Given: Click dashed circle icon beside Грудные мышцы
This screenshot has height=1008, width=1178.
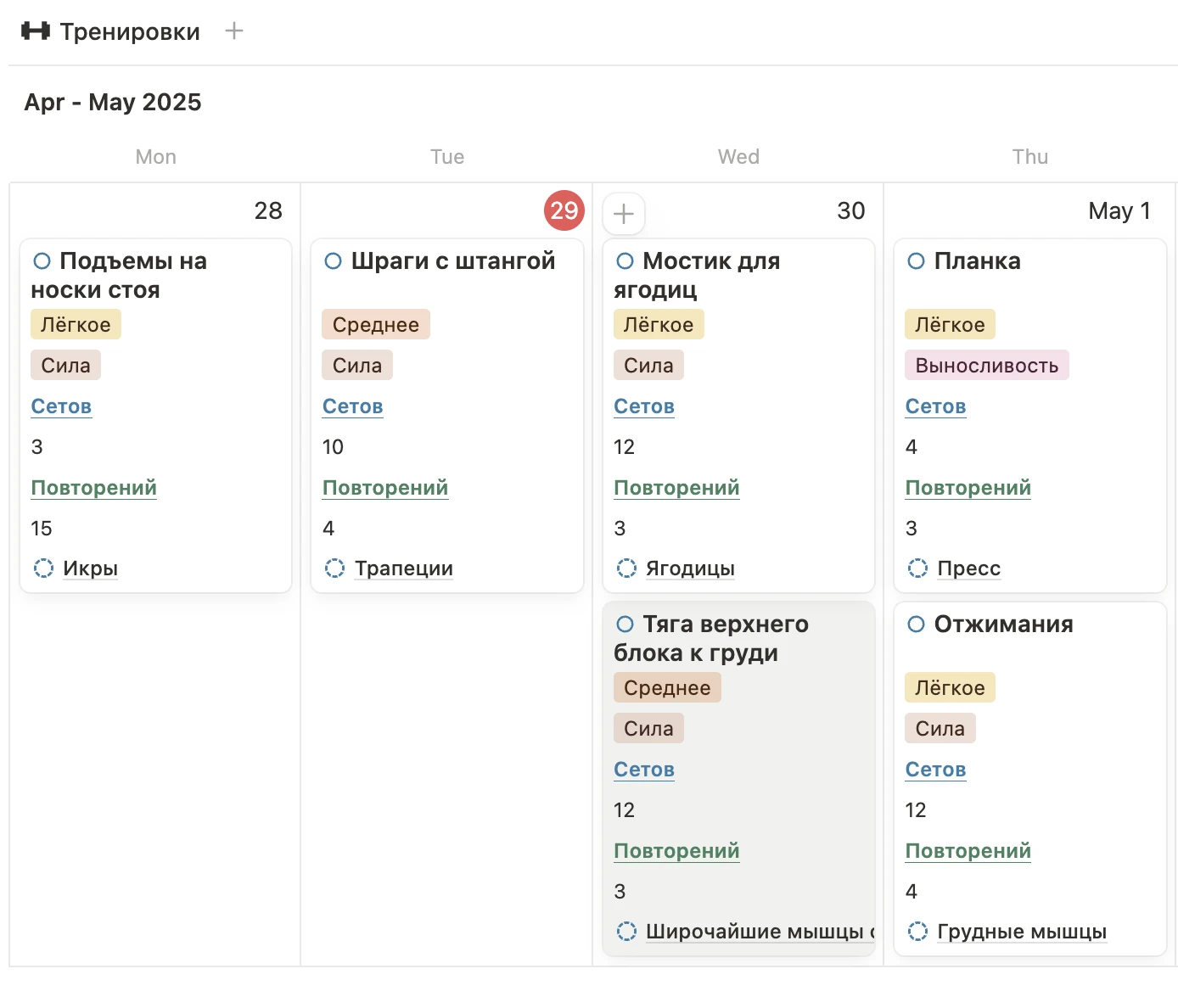Looking at the screenshot, I should tap(917, 931).
